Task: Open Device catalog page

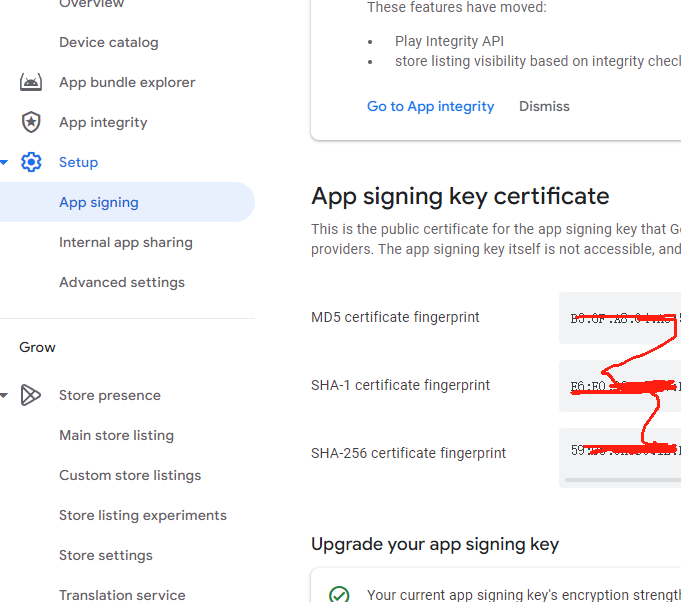Action: point(109,43)
